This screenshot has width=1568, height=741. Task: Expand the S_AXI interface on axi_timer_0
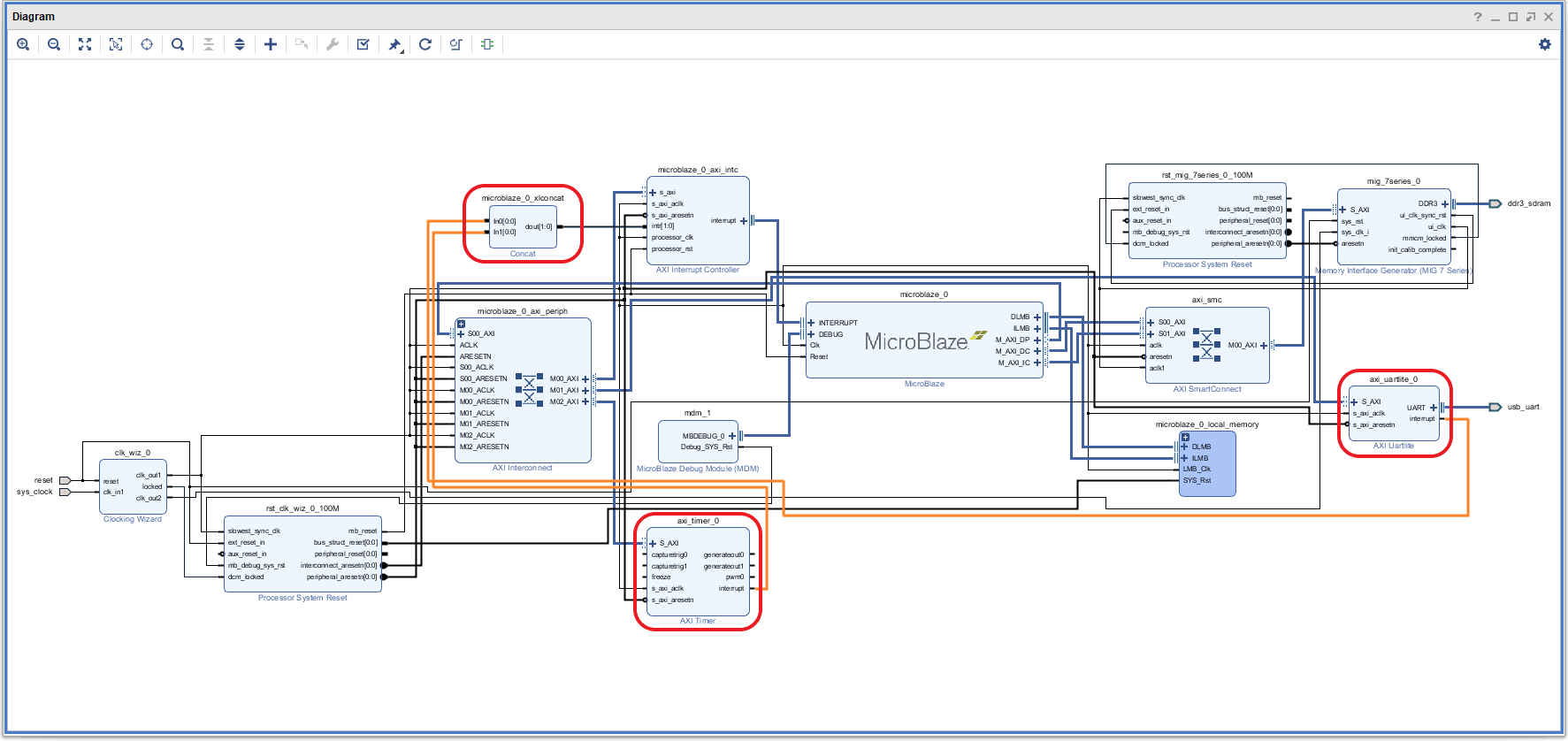(x=653, y=544)
